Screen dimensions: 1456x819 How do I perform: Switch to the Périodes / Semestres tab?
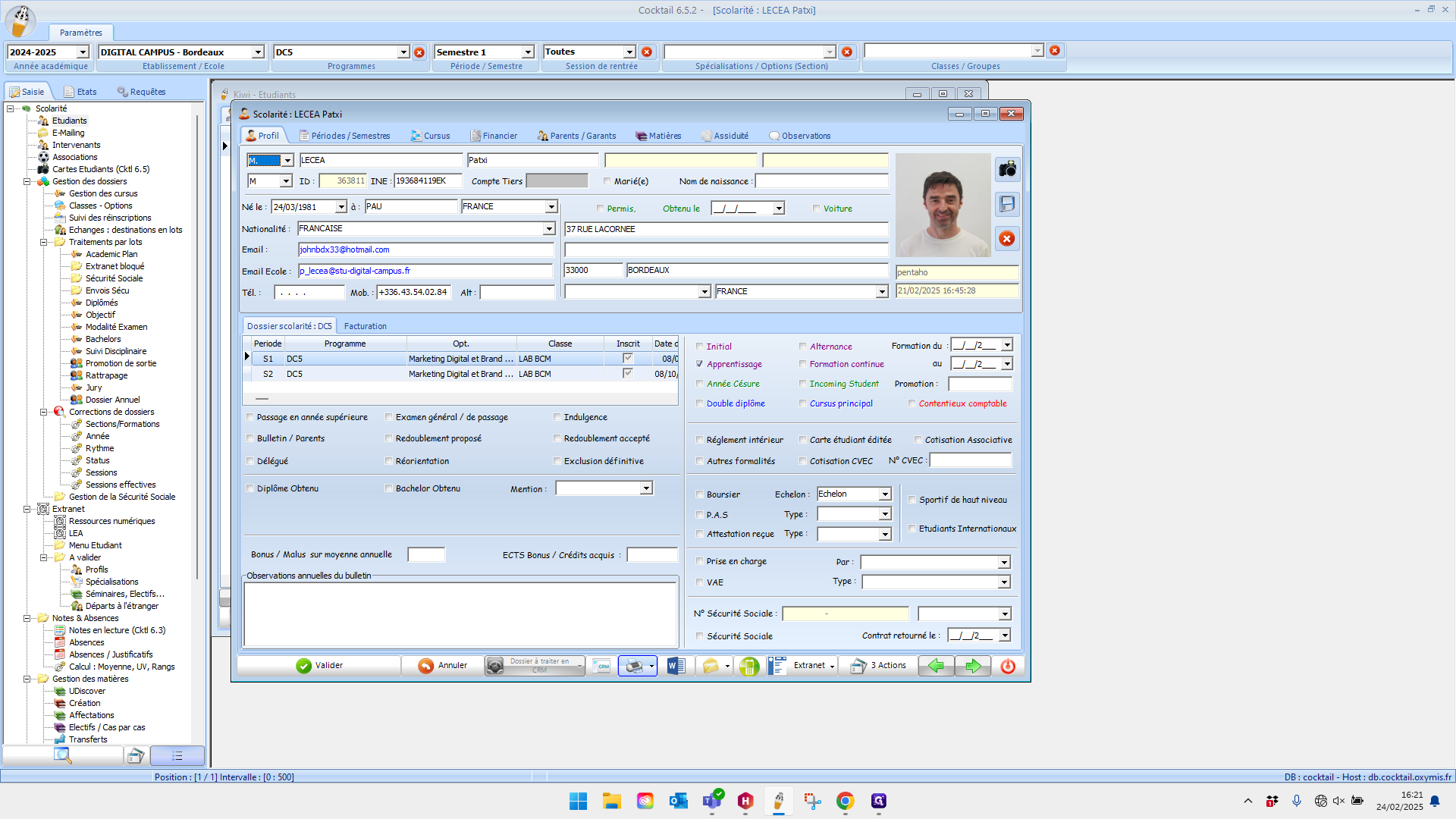tap(344, 136)
